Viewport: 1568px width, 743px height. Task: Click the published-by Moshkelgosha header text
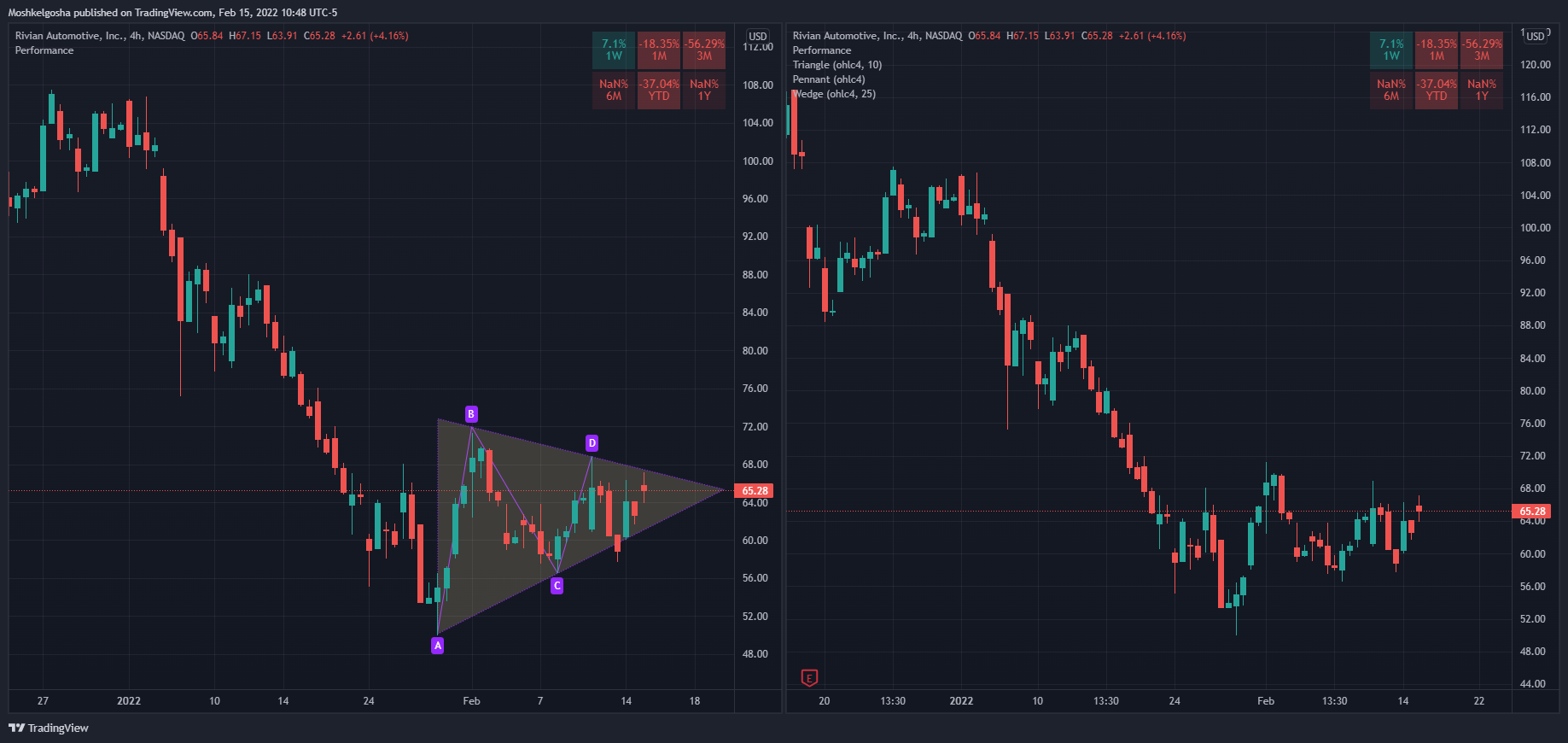pos(172,12)
